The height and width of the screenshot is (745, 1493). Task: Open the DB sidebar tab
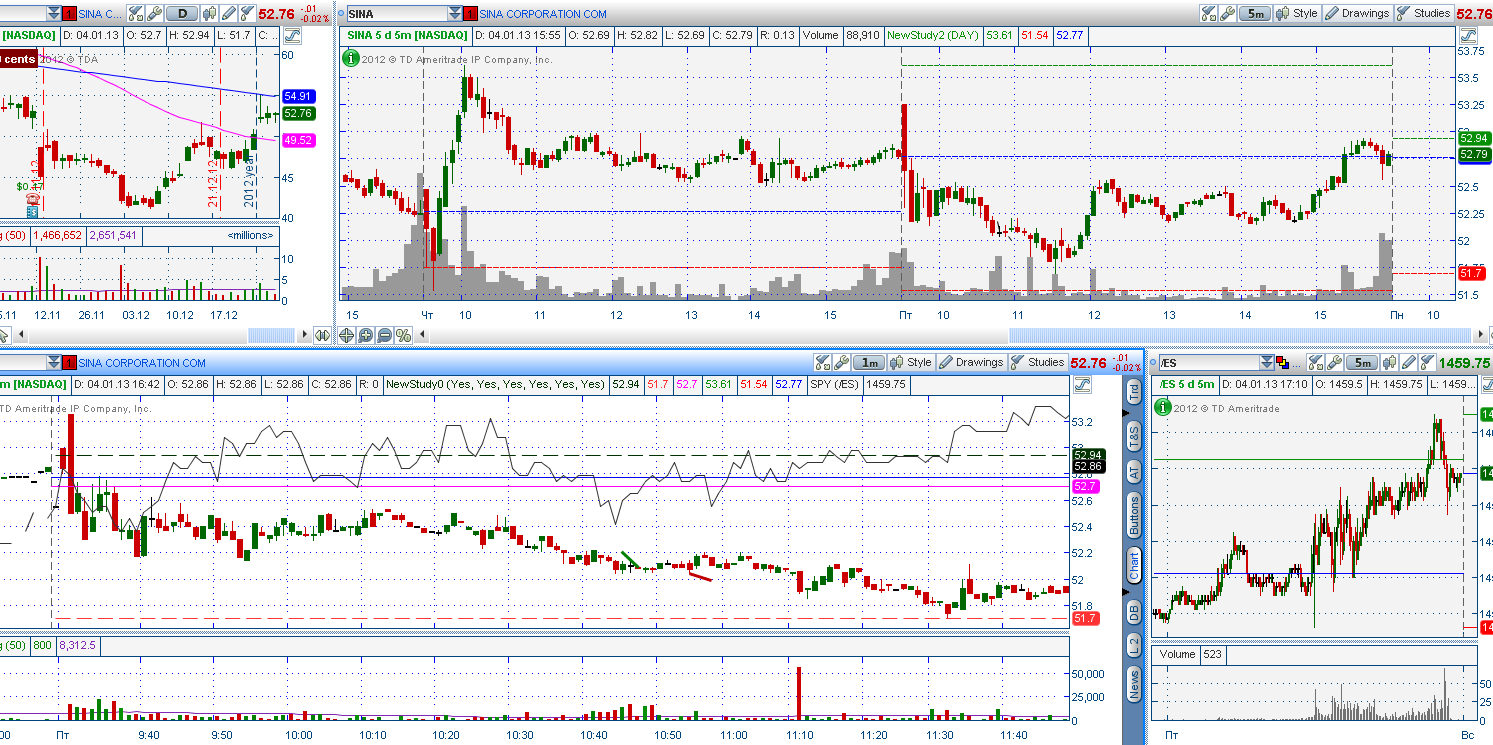click(1134, 611)
